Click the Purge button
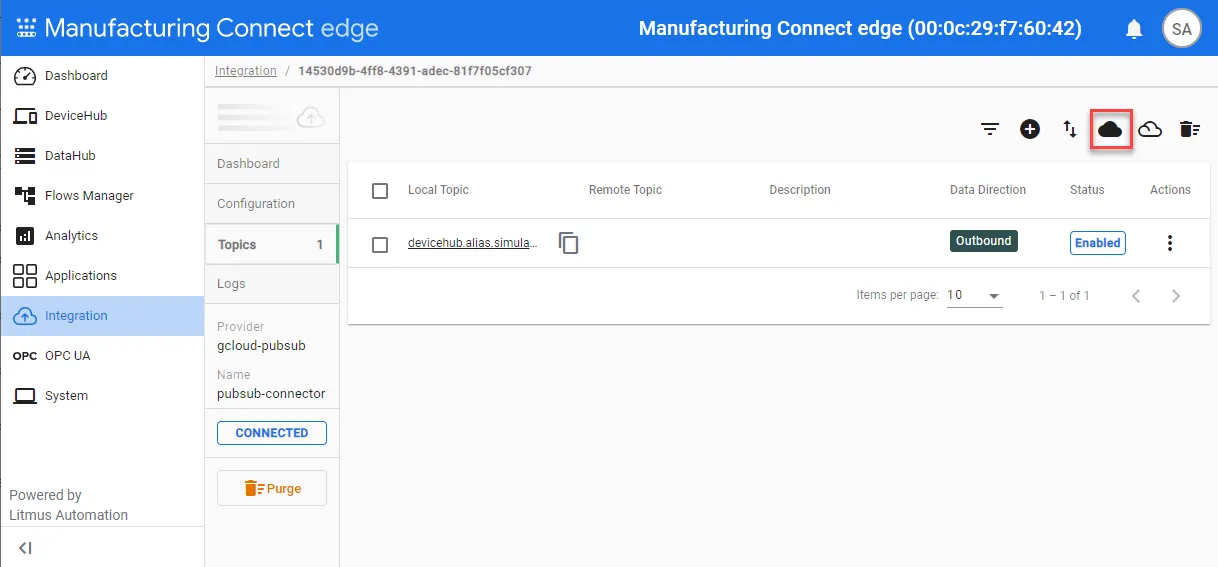1218x567 pixels. click(272, 488)
